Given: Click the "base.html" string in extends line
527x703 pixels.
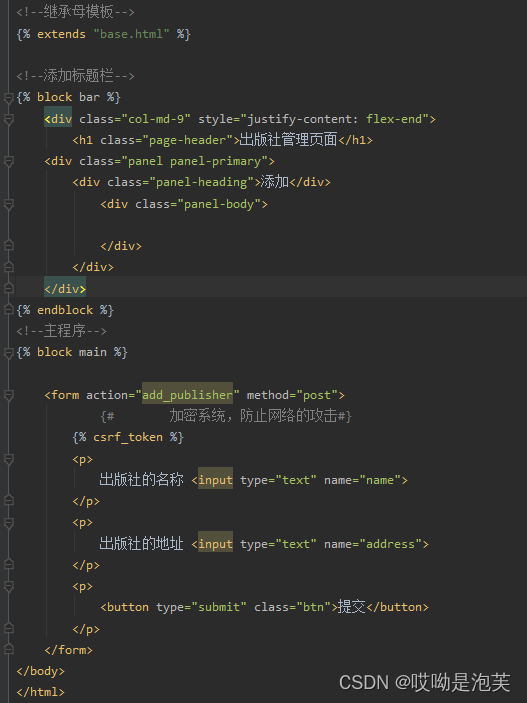Looking at the screenshot, I should [131, 34].
